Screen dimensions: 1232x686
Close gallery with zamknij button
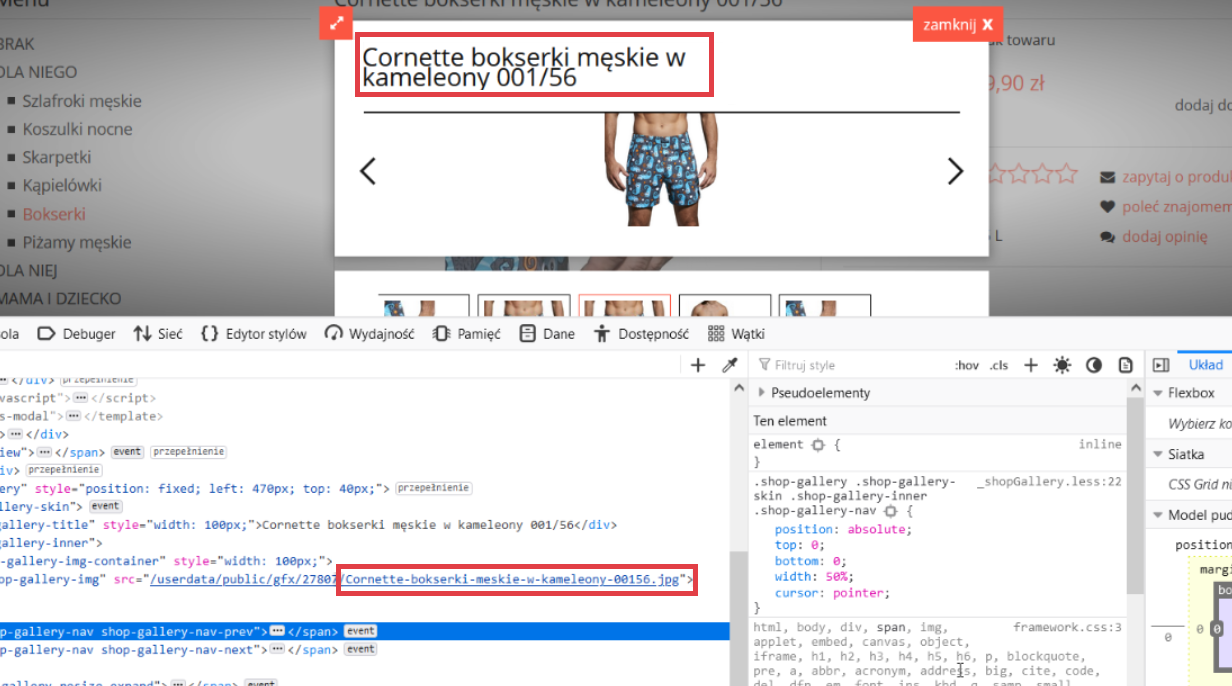pyautogui.click(x=957, y=25)
